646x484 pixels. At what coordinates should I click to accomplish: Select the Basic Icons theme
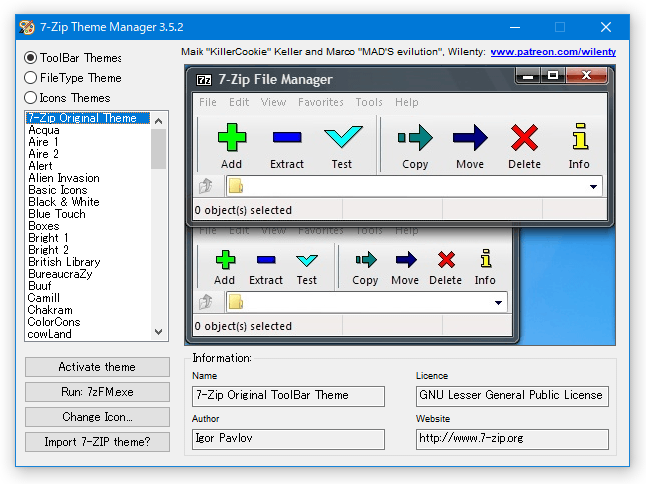tap(88, 190)
